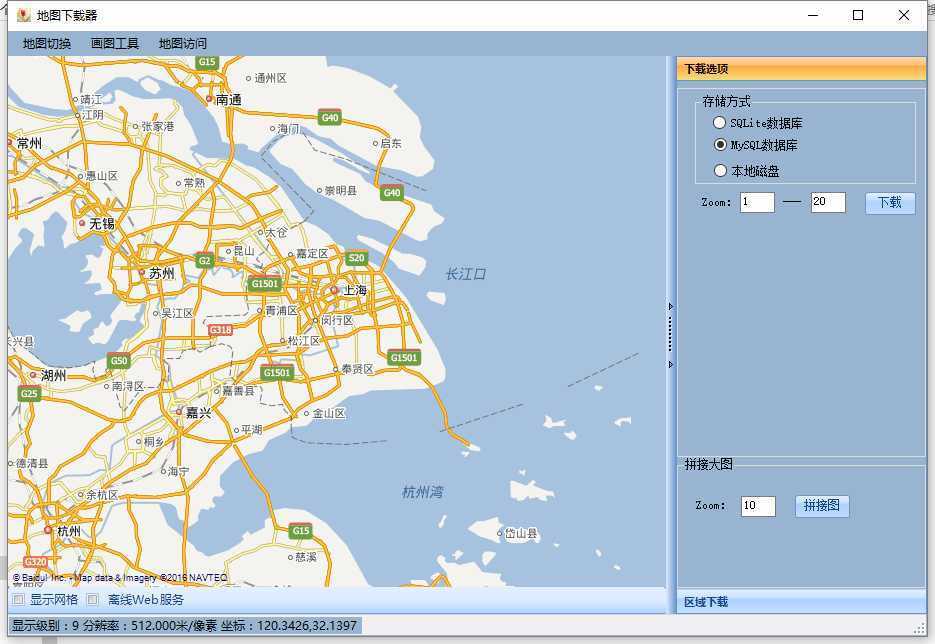Click the 崇明县 label on map
This screenshot has width=935, height=644.
click(340, 190)
